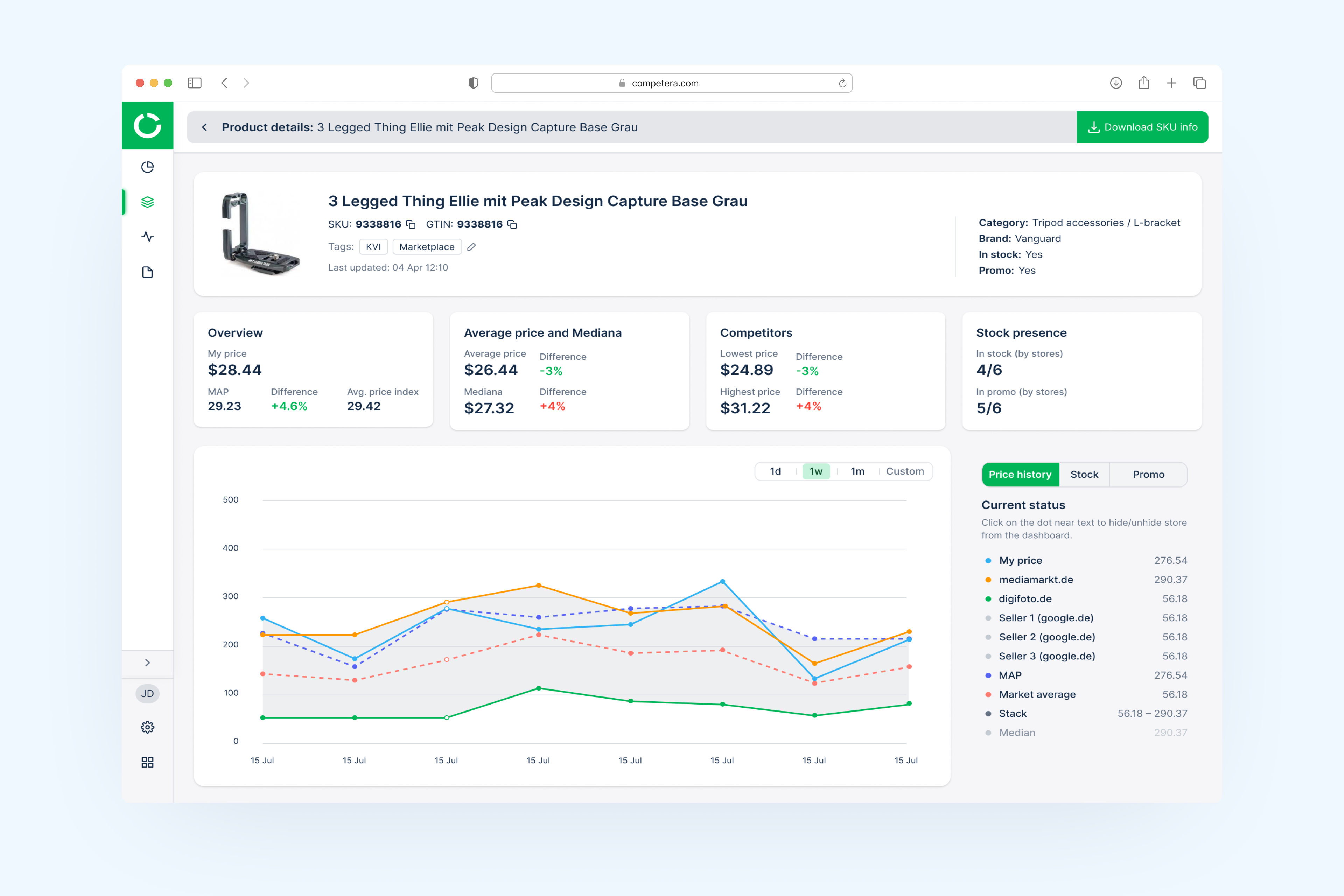Switch to Price history tab
The height and width of the screenshot is (896, 1344).
[1020, 474]
